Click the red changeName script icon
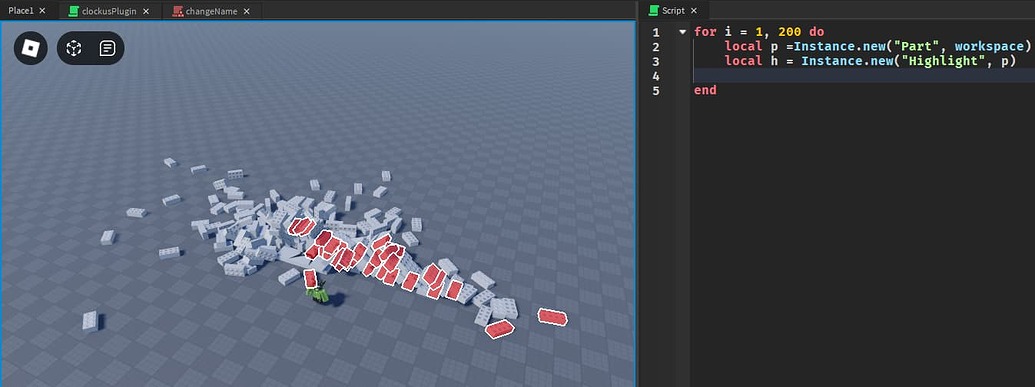This screenshot has width=1035, height=387. (x=177, y=11)
